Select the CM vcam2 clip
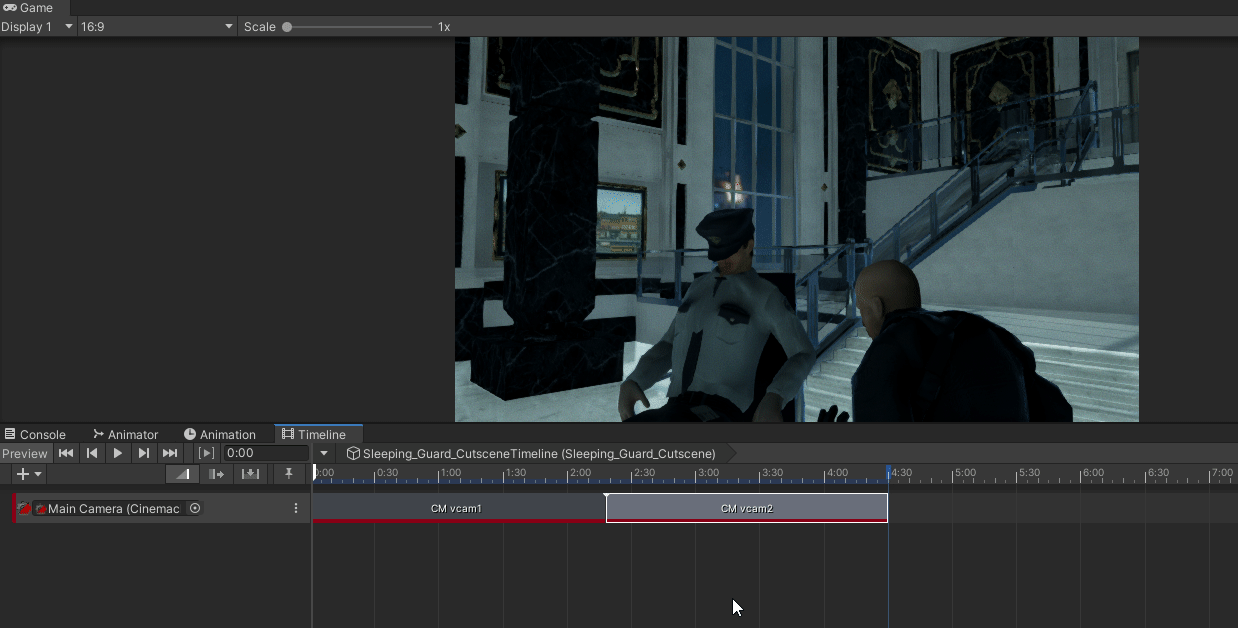The height and width of the screenshot is (628, 1238). [x=747, y=508]
